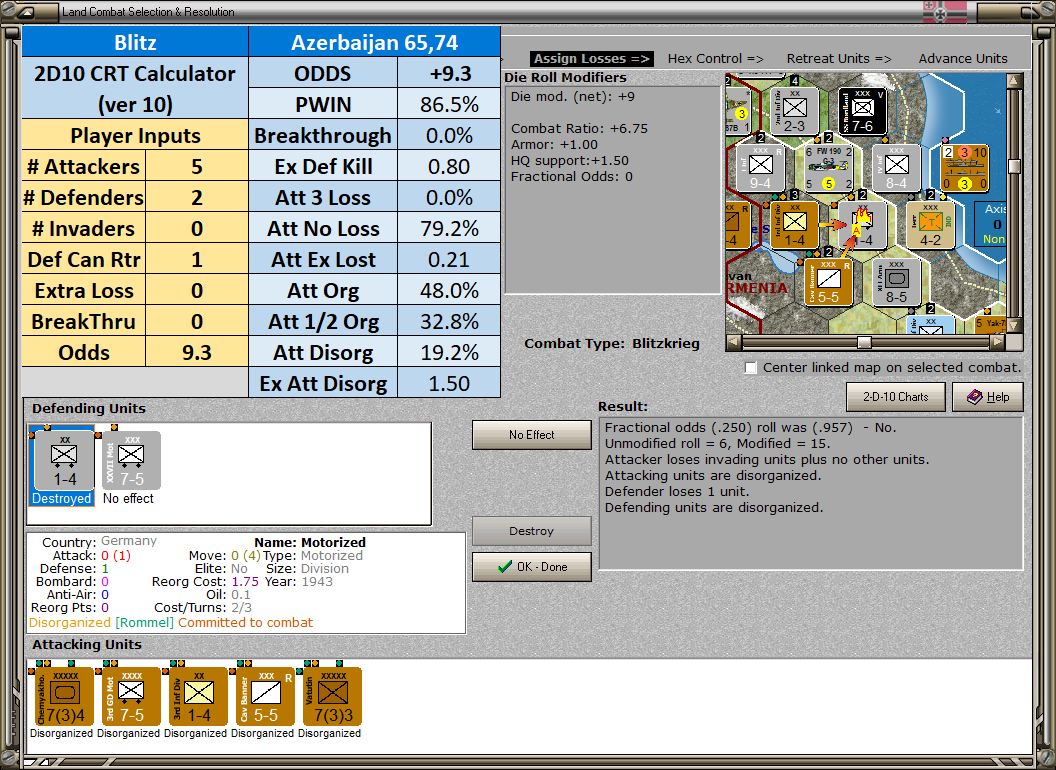Open the 2-D-10 Charts
The image size is (1056, 770).
point(896,397)
